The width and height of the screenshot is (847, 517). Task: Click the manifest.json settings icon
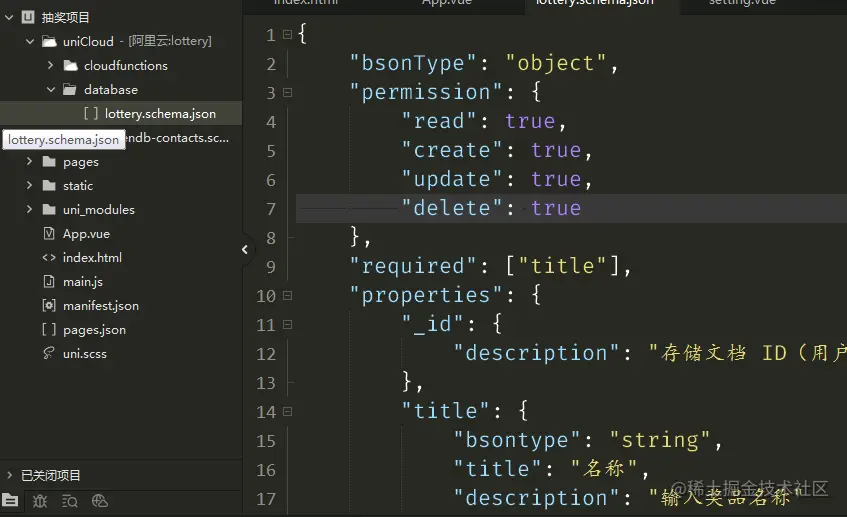pyautogui.click(x=49, y=305)
